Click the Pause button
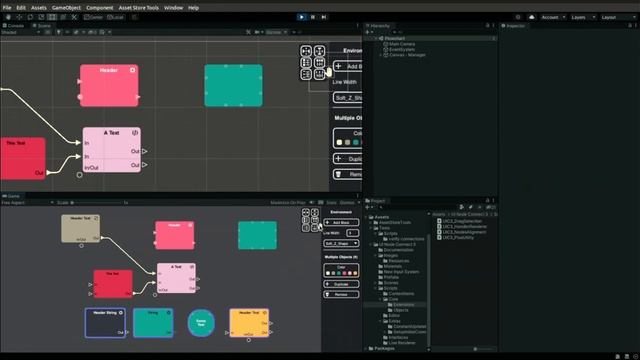This screenshot has height=360, width=640. click(313, 17)
